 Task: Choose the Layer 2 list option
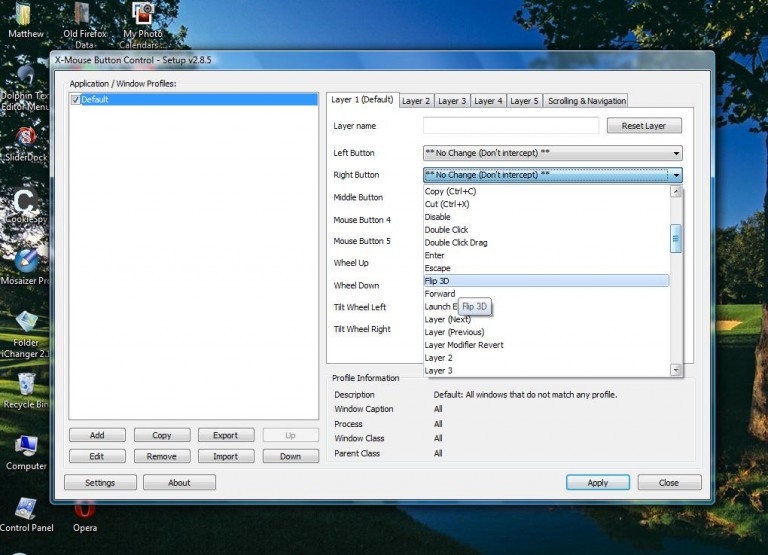point(546,358)
